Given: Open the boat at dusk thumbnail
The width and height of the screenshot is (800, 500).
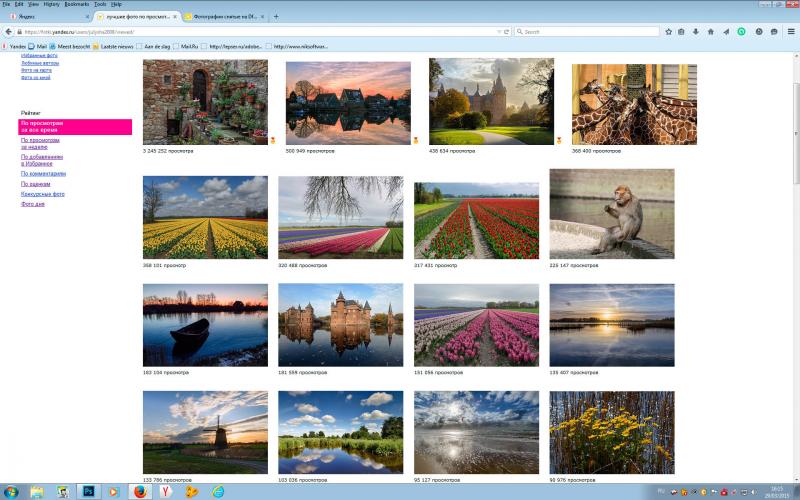Looking at the screenshot, I should [205, 325].
